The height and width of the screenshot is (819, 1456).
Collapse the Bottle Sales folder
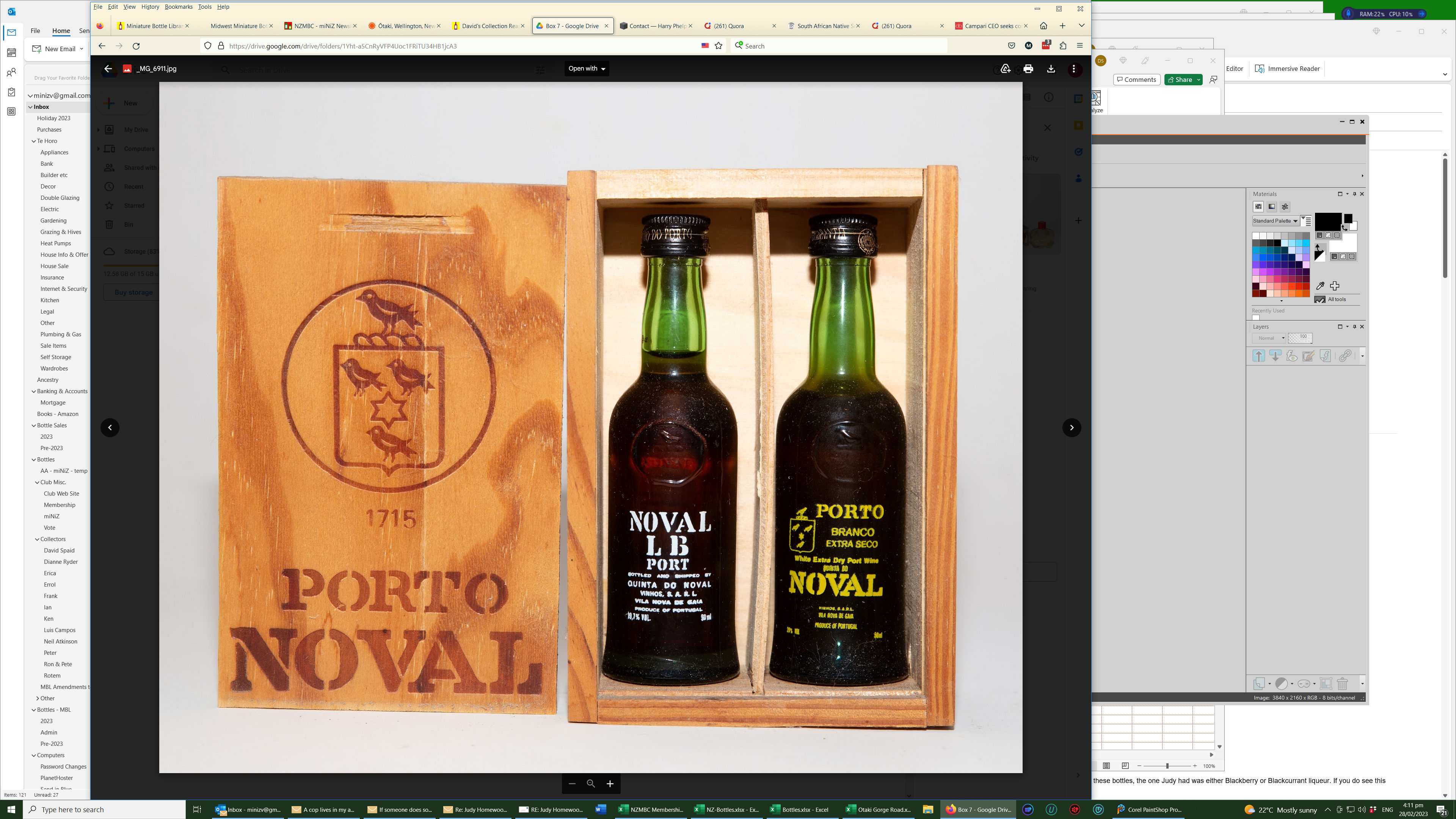[34, 425]
